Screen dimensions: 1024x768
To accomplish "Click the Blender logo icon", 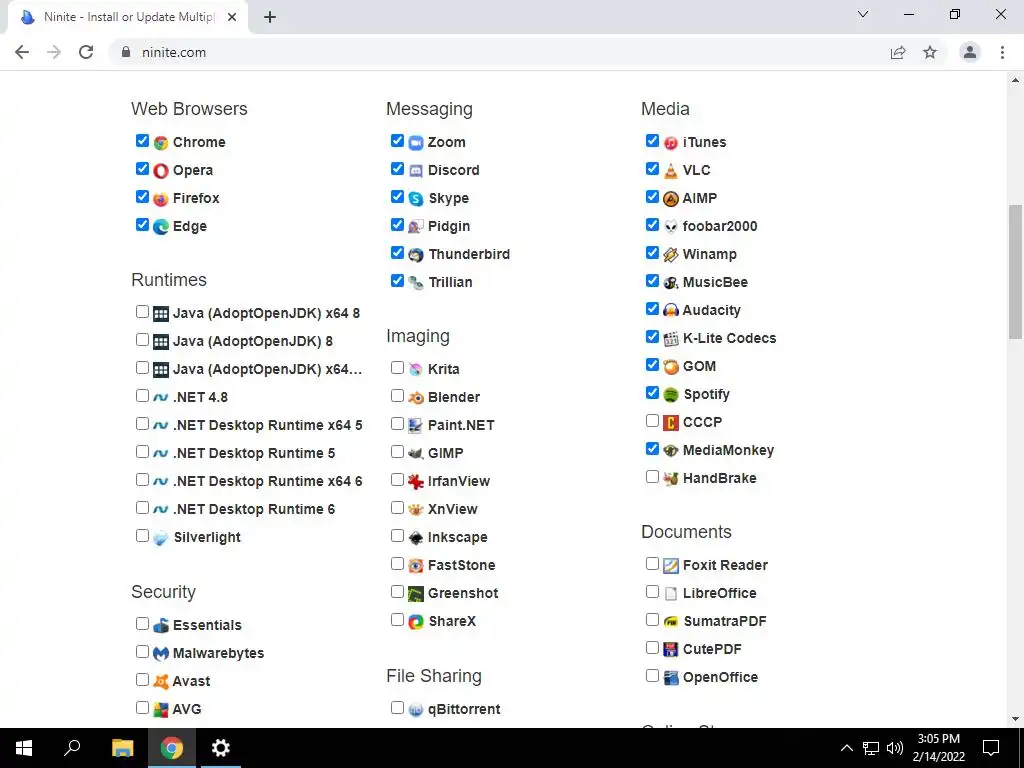I will 416,397.
